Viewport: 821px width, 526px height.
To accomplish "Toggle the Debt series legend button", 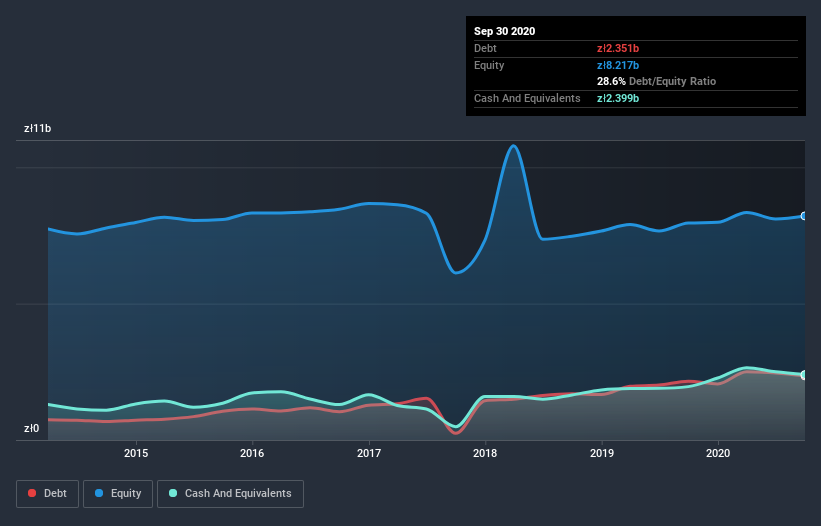I will point(48,494).
